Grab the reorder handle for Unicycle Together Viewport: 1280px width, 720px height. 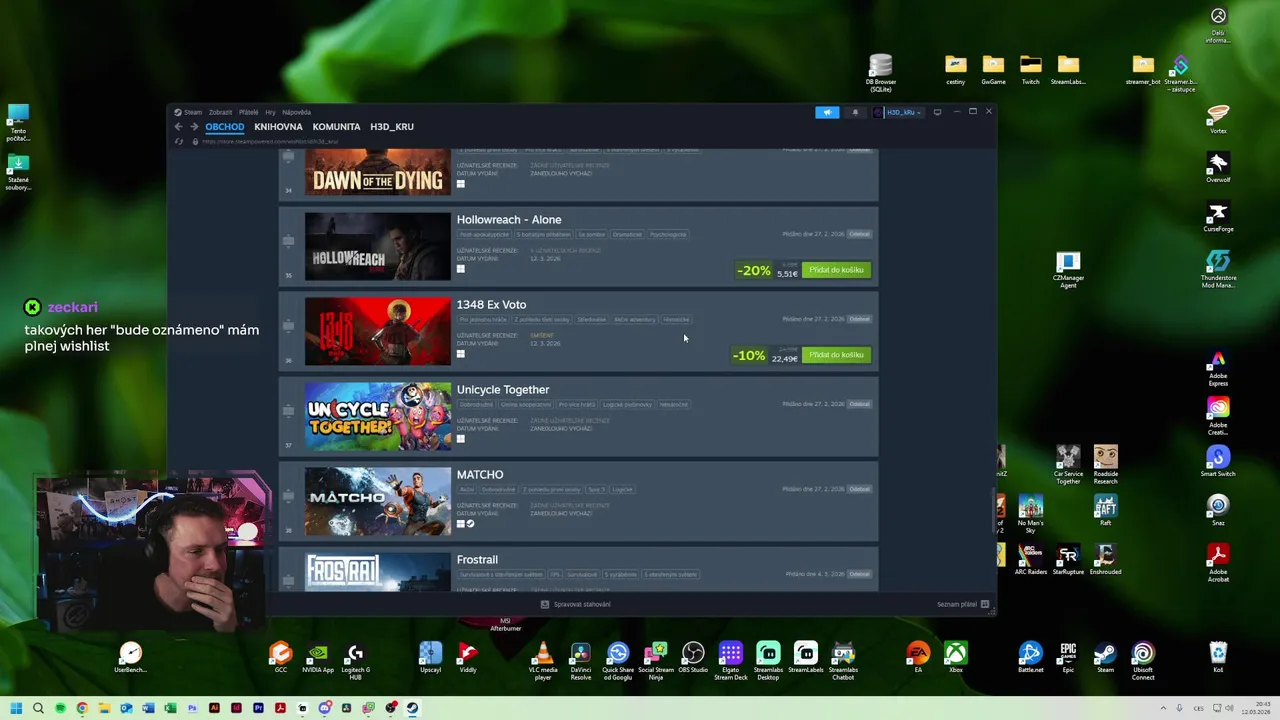pos(288,411)
